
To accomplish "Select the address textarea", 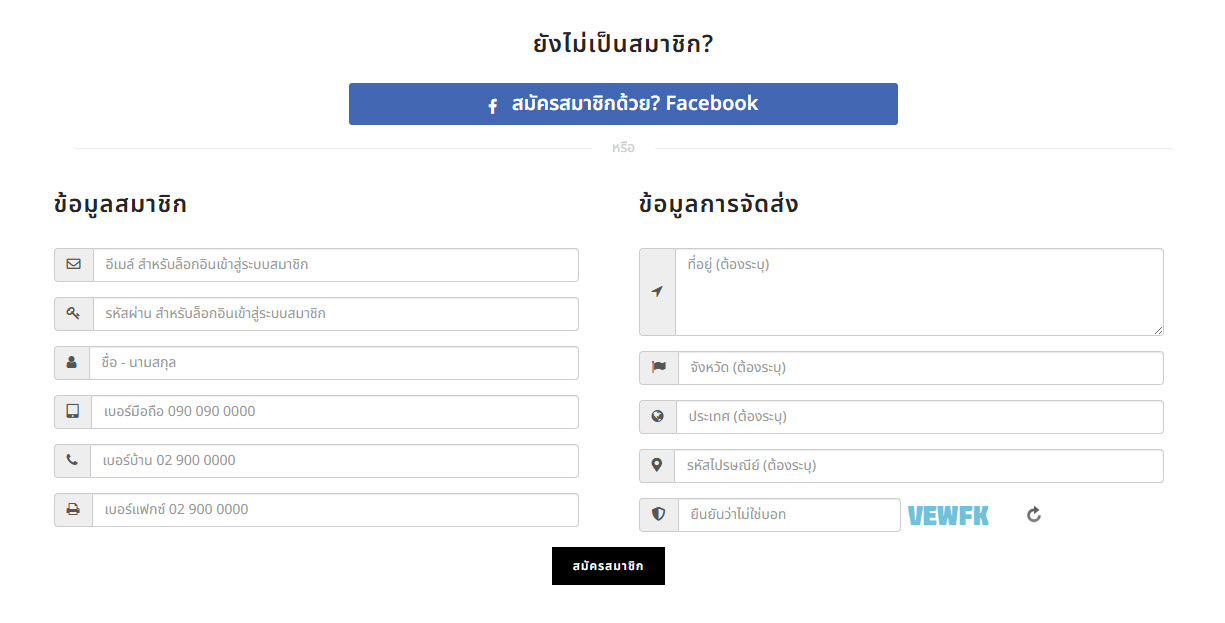I will click(919, 292).
